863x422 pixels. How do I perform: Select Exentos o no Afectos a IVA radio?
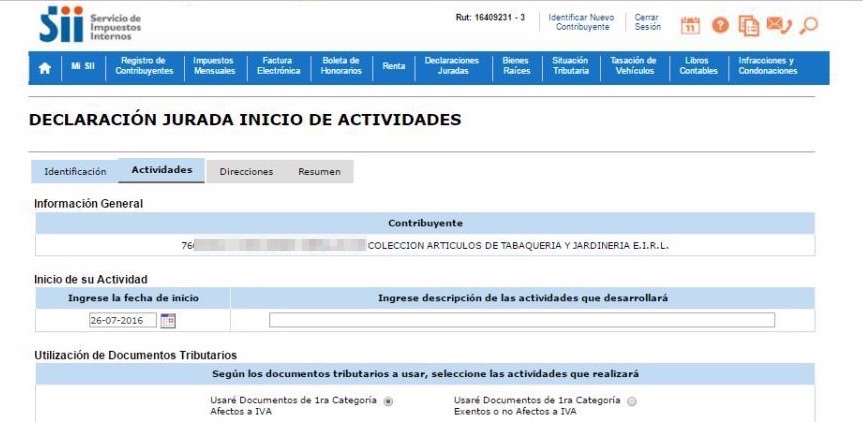632,402
